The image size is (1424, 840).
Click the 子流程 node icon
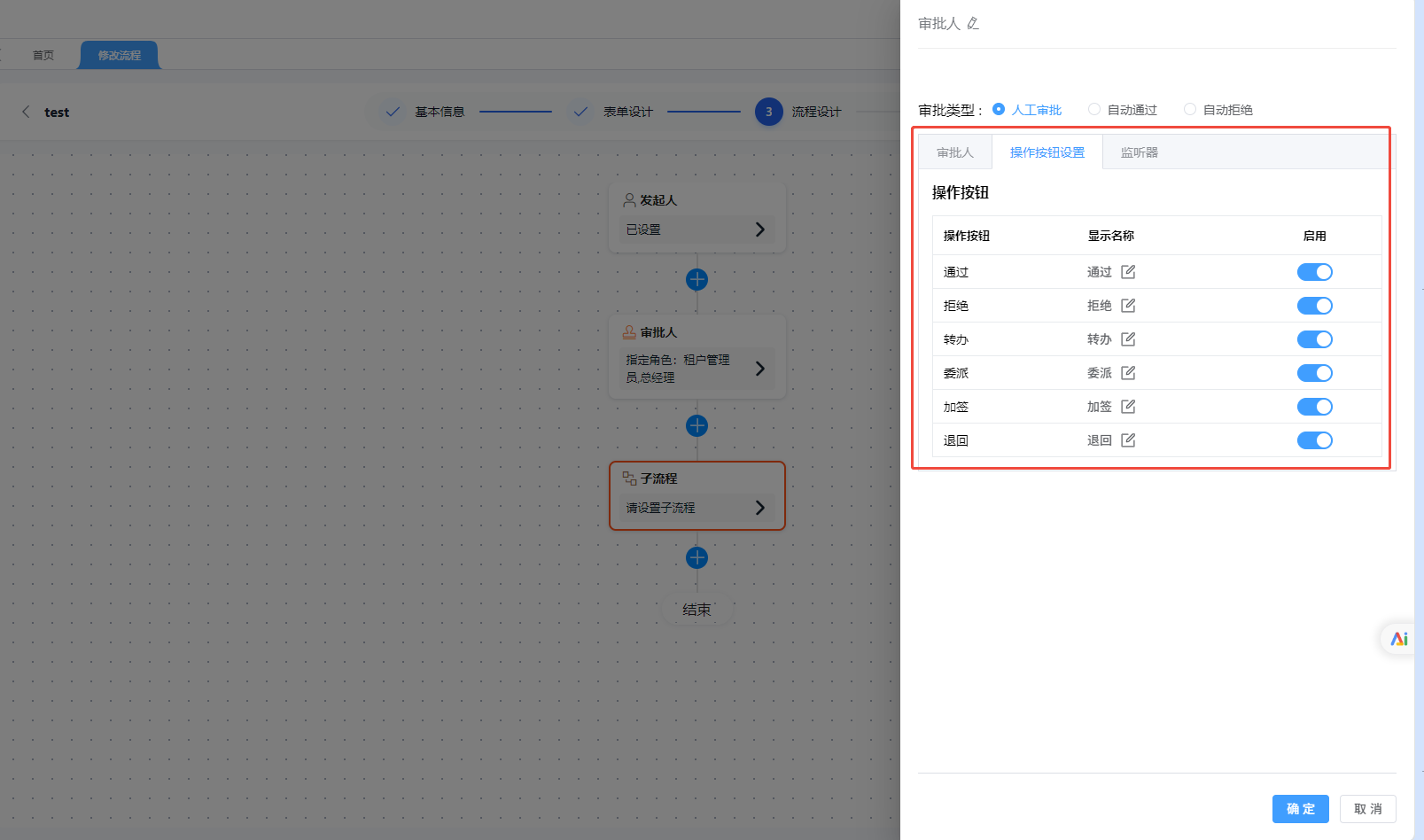click(x=629, y=478)
